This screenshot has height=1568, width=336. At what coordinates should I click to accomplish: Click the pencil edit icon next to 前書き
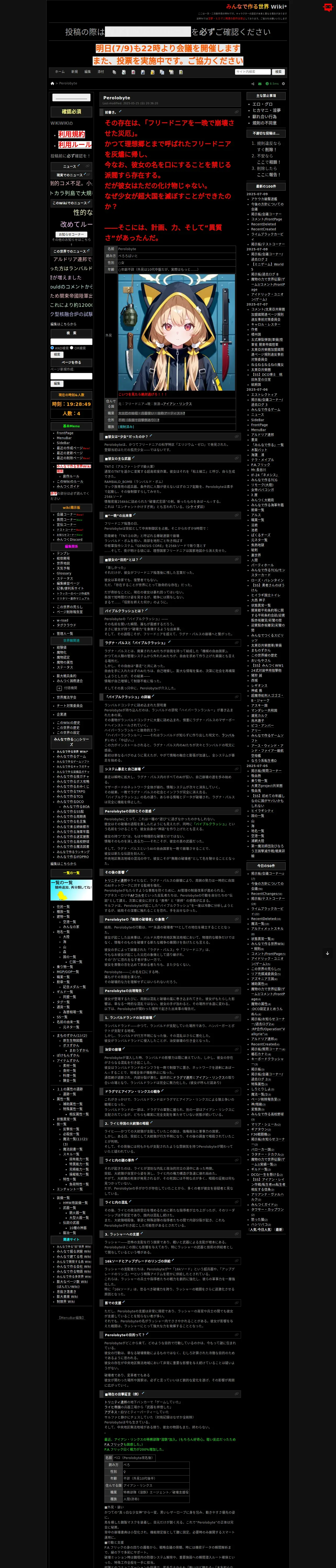tap(120, 111)
